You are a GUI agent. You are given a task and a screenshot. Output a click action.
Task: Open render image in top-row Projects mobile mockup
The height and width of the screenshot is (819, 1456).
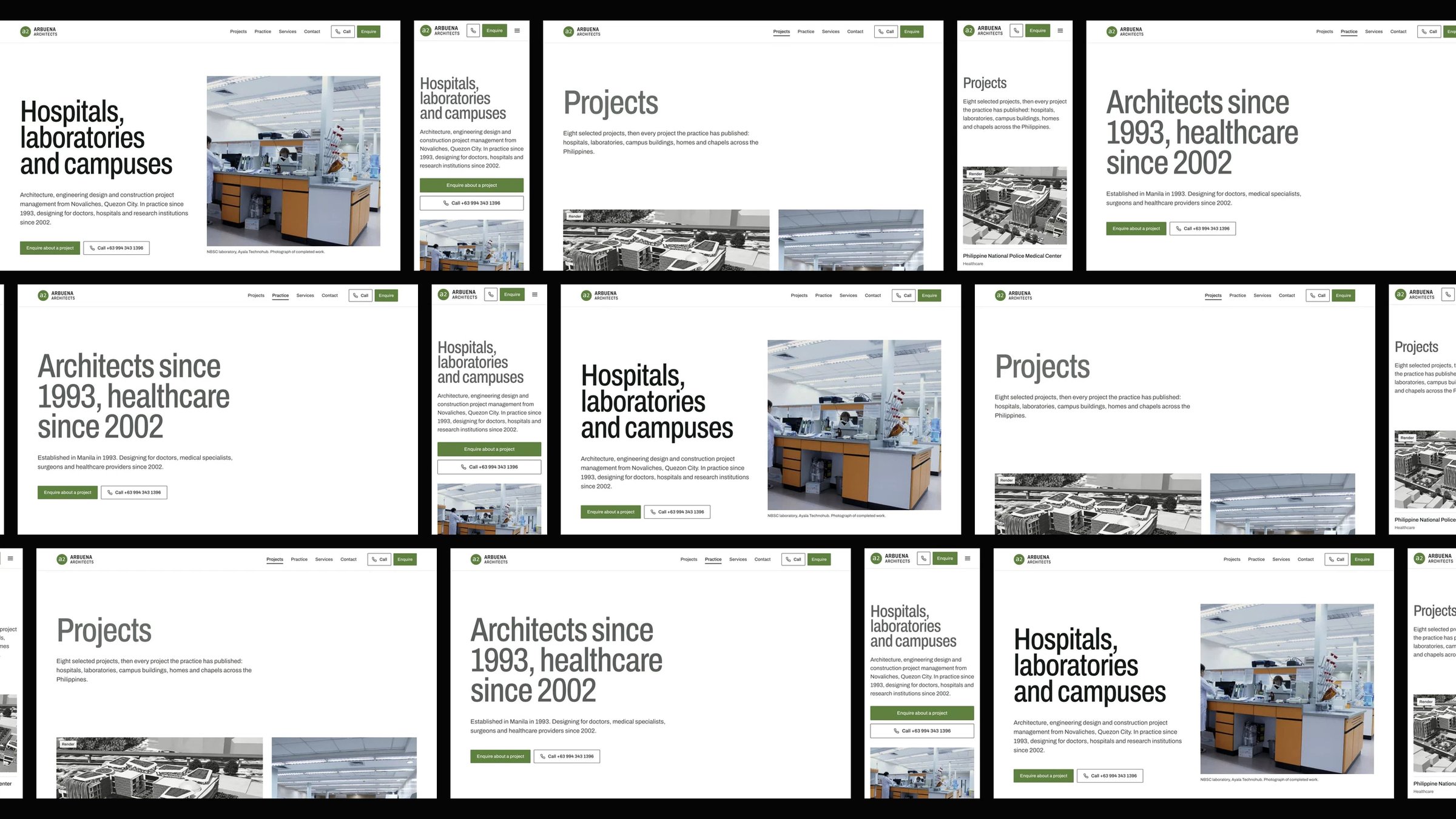point(1014,206)
